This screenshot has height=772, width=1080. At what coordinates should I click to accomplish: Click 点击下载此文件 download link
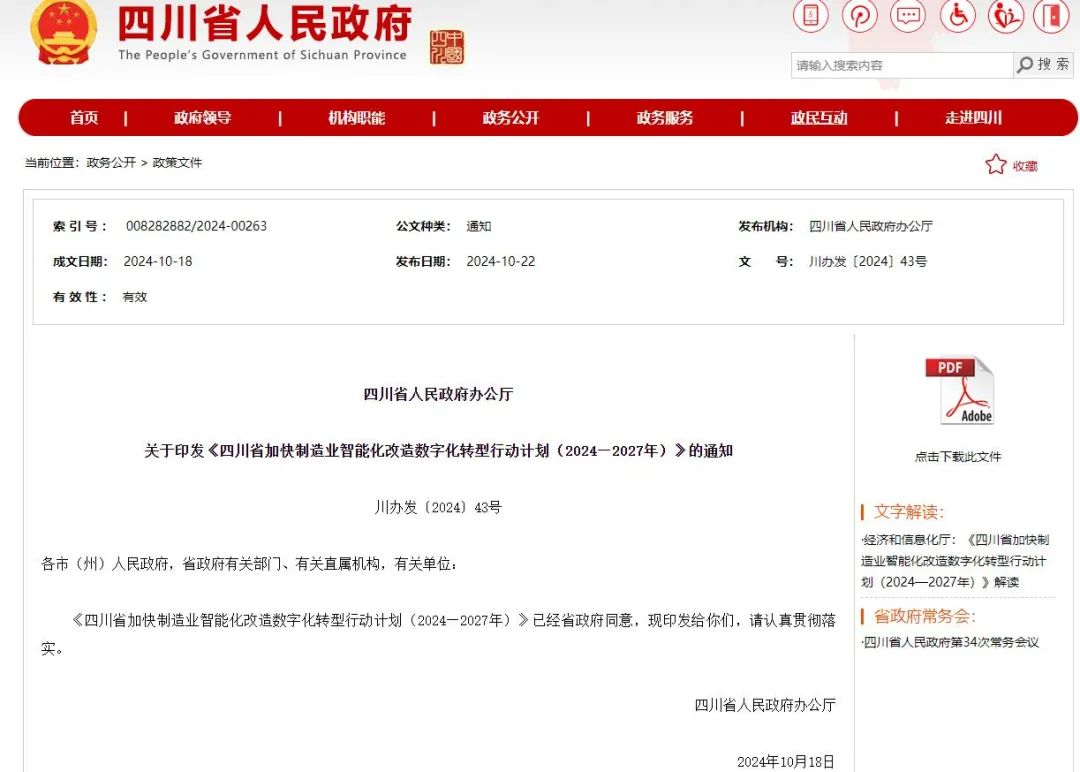pos(958,457)
